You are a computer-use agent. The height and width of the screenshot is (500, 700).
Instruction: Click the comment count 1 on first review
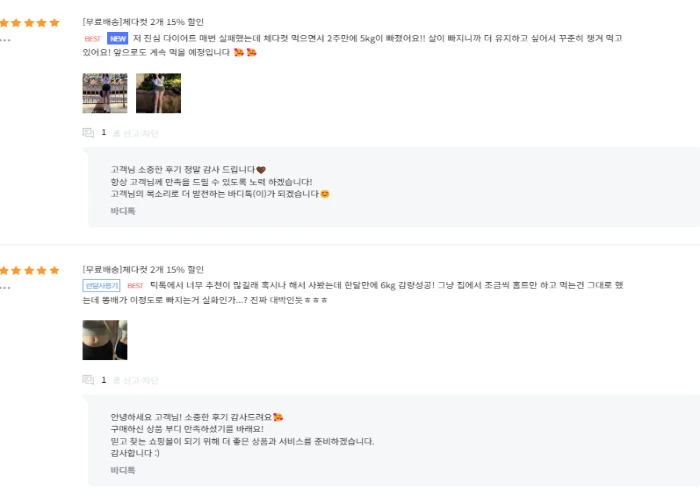click(104, 132)
